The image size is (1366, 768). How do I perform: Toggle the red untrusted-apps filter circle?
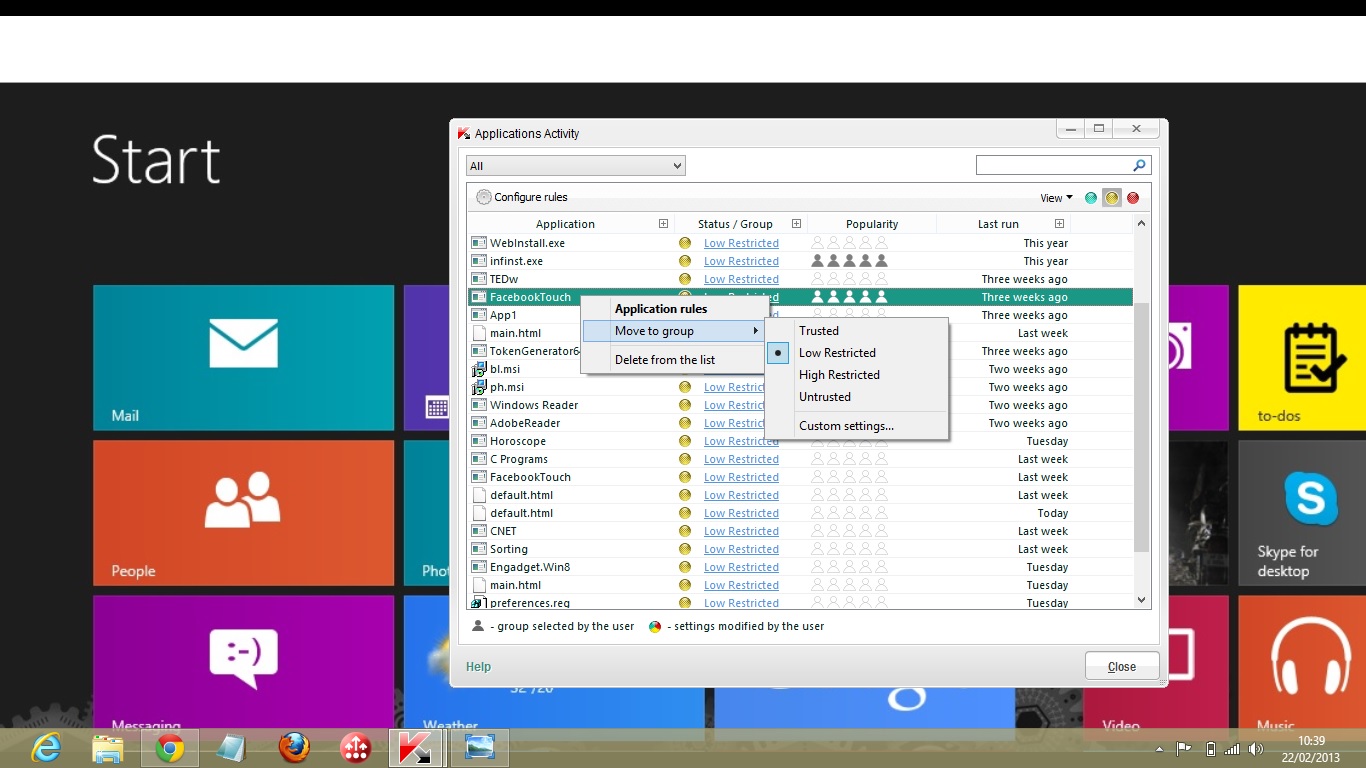(1133, 198)
